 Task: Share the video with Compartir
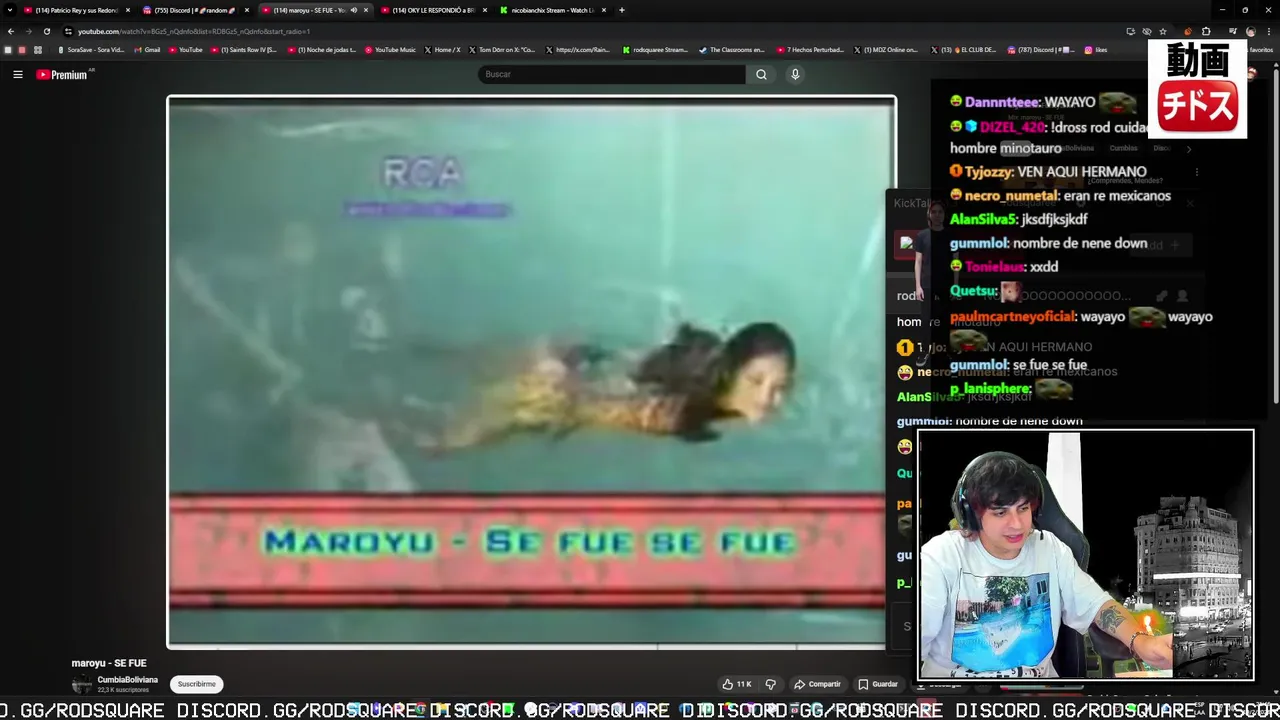817,684
